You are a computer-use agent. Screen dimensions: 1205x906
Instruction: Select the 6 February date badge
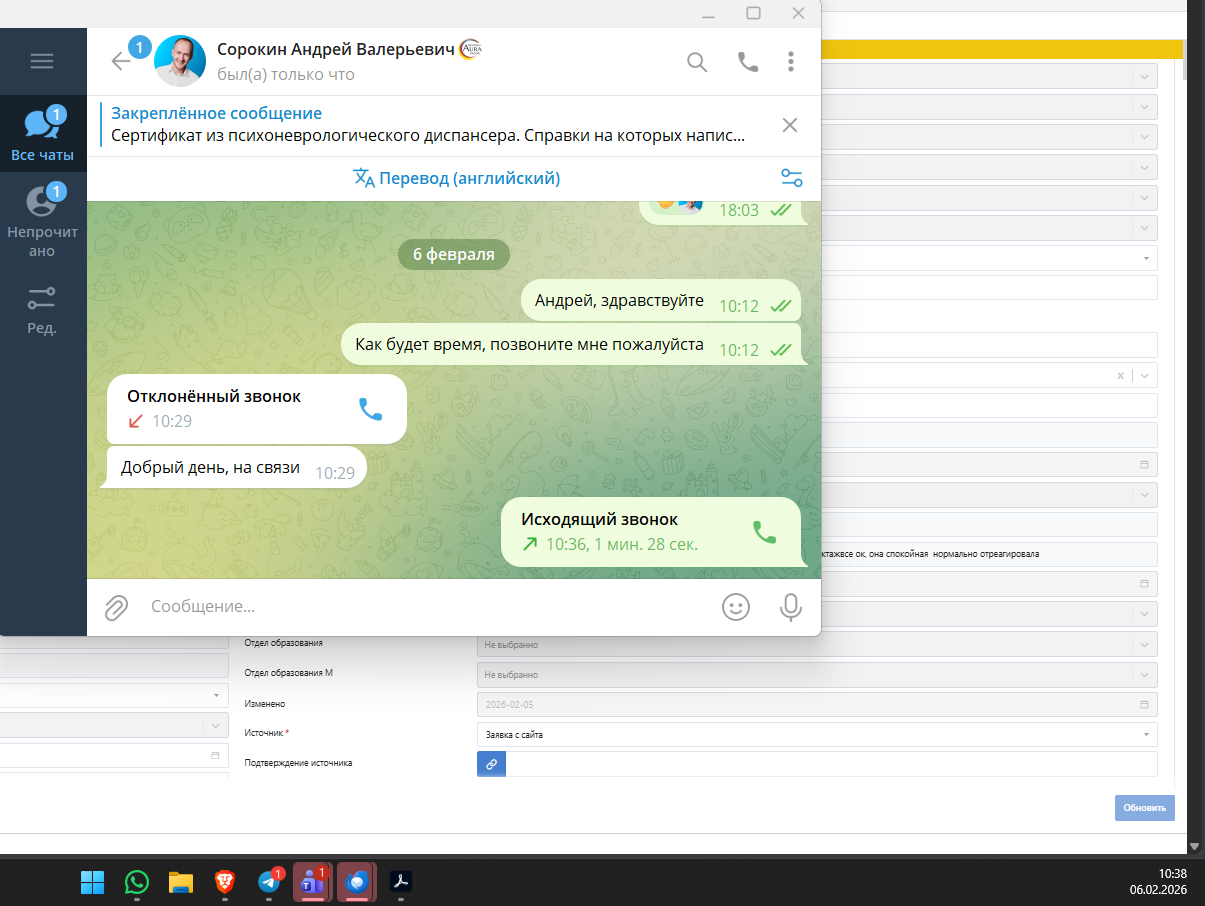[x=454, y=254]
